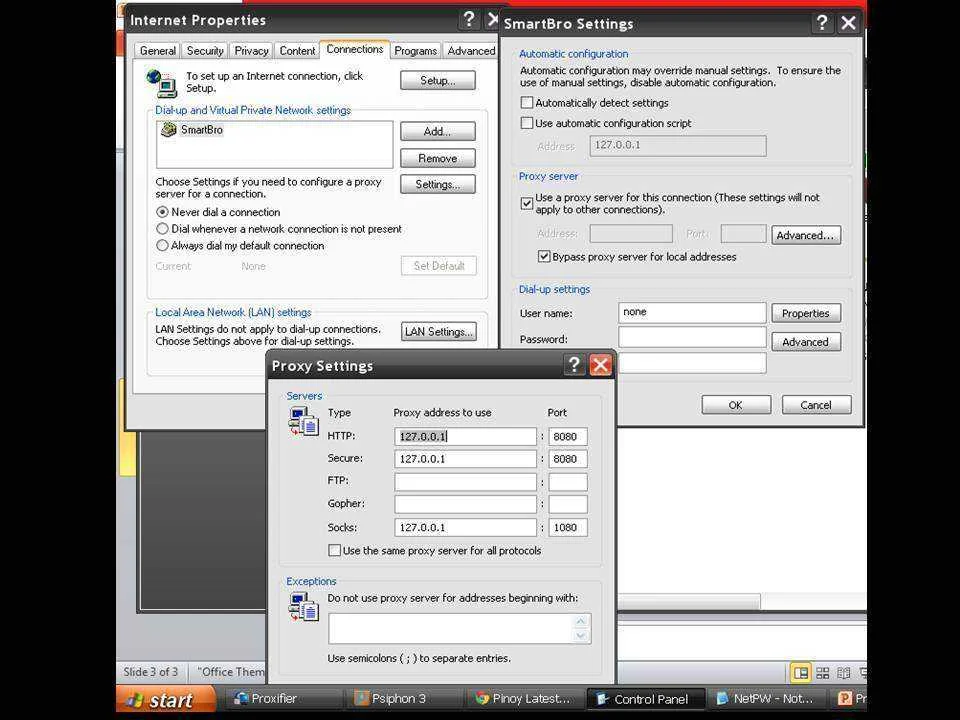Switch to Psiphon 3 in taskbar
This screenshot has height=720, width=960.
click(x=404, y=699)
